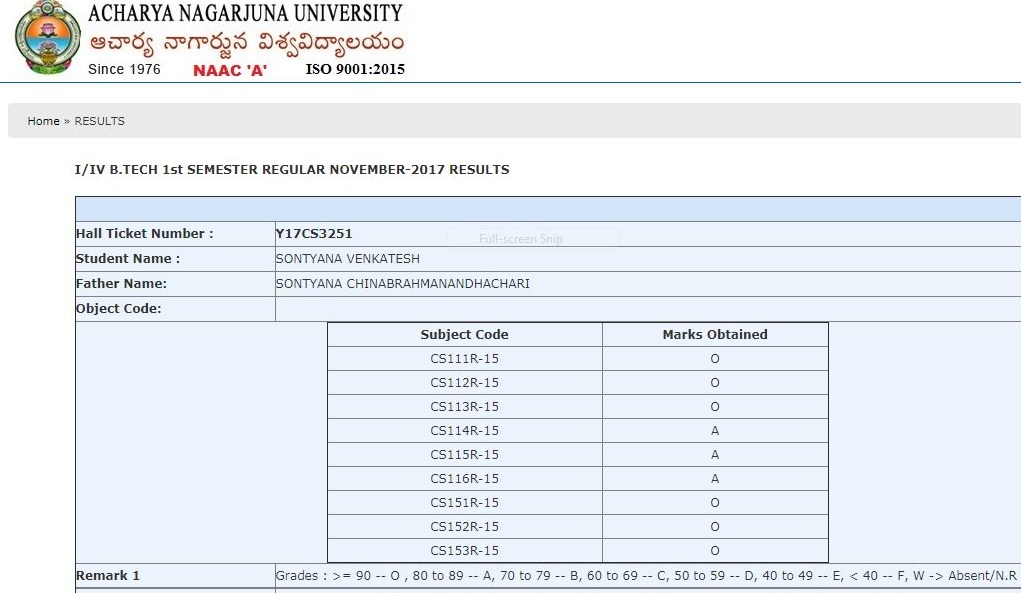
Task: Click the Telugu university name text
Action: click(247, 44)
